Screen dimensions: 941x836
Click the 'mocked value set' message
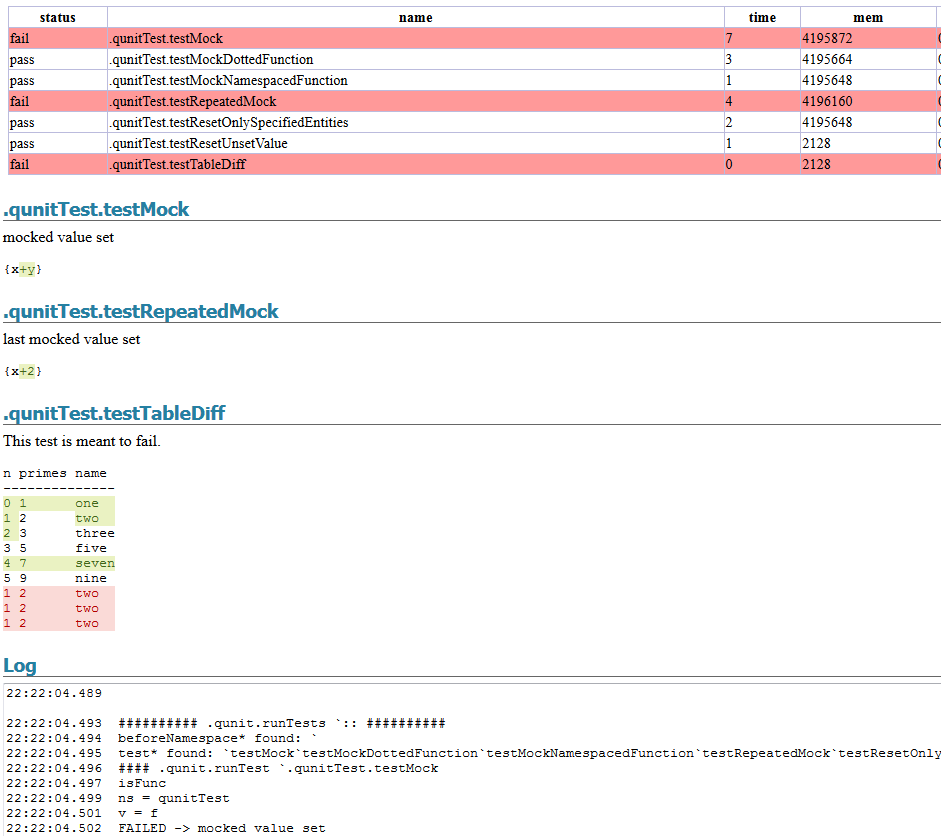[x=58, y=238]
